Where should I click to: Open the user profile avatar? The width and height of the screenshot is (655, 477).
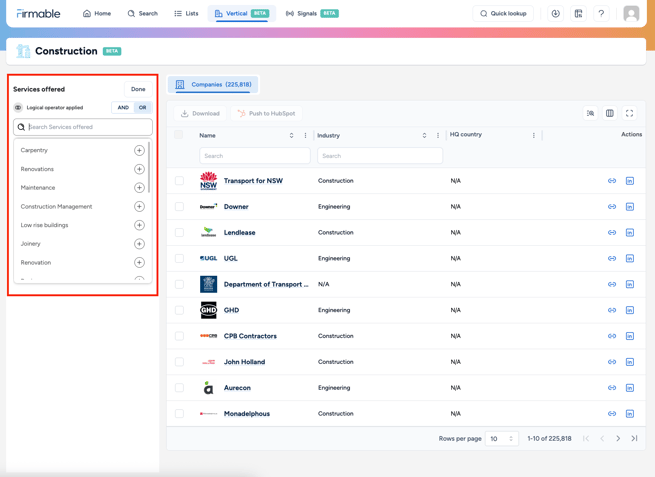point(631,13)
